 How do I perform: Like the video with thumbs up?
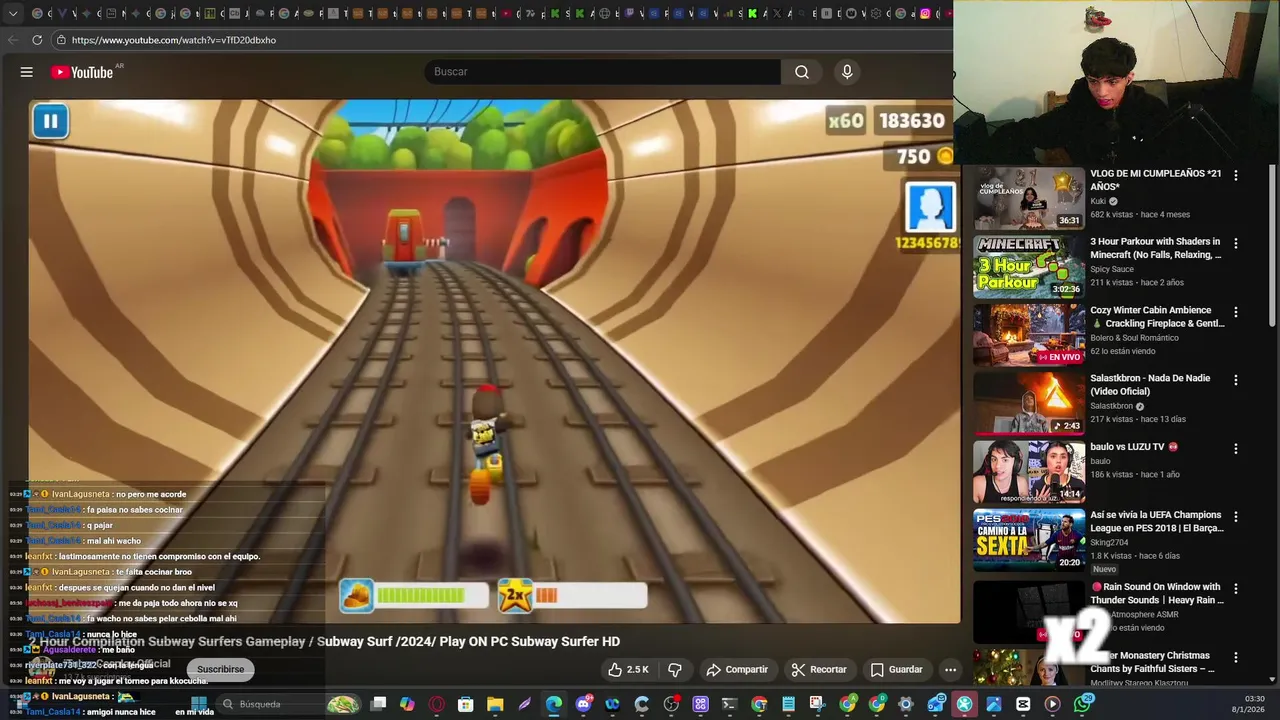(x=628, y=669)
